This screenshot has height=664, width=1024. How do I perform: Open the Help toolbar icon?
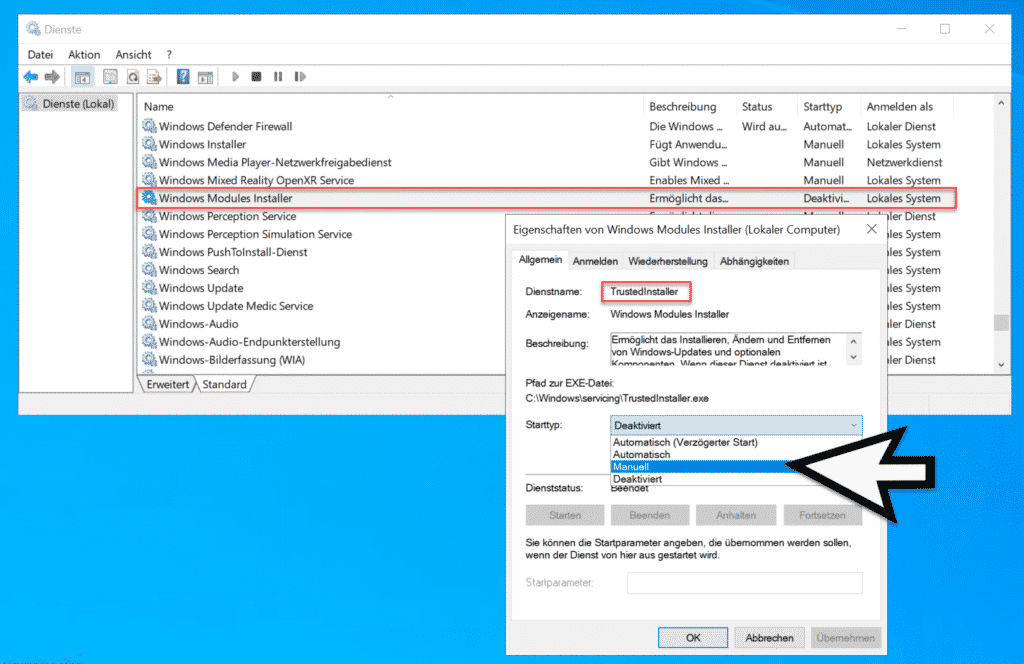tap(183, 77)
